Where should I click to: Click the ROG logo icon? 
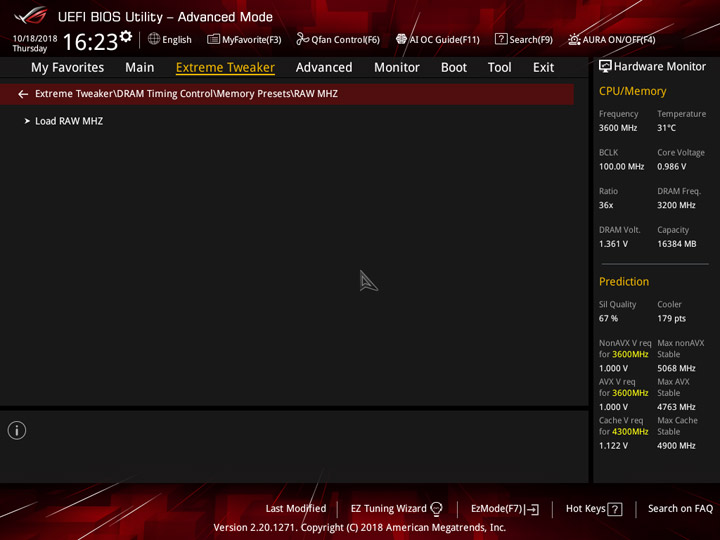31,16
